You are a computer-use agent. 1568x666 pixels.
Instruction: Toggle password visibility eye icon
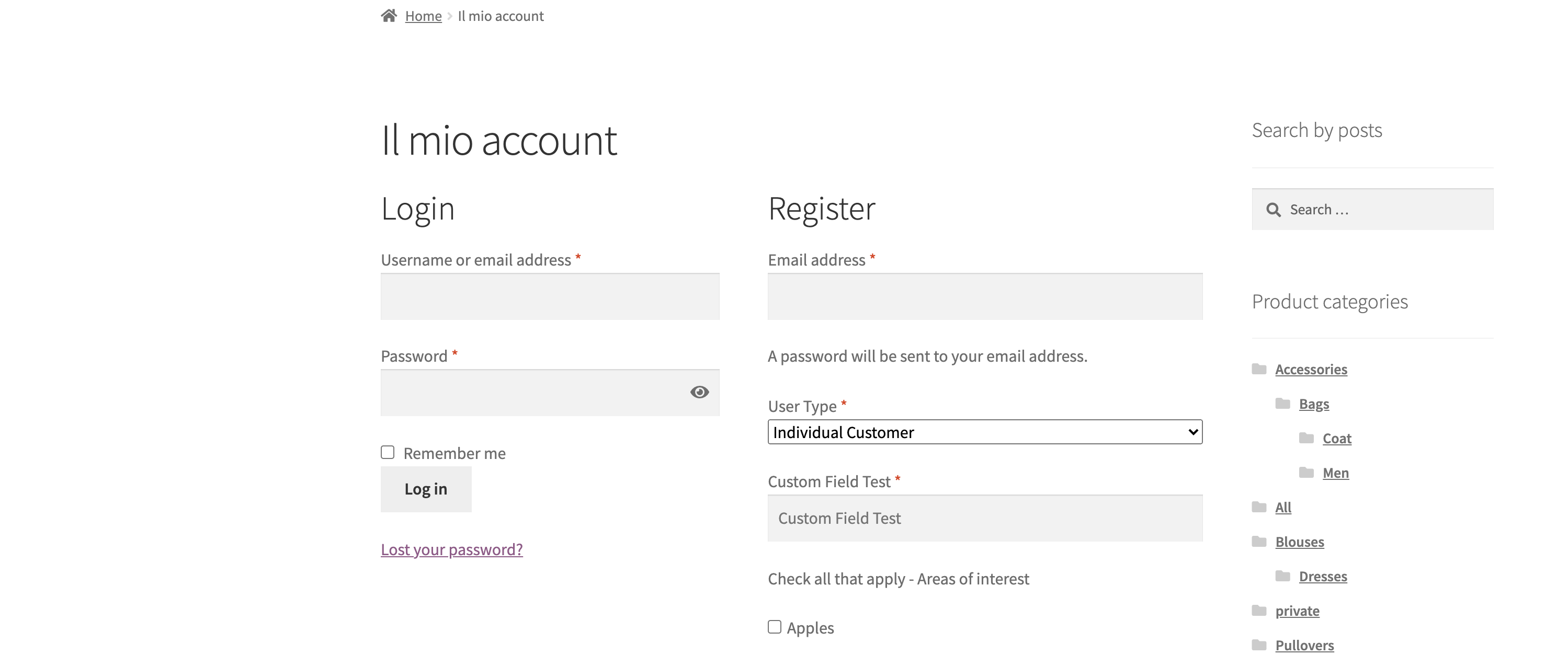point(699,392)
